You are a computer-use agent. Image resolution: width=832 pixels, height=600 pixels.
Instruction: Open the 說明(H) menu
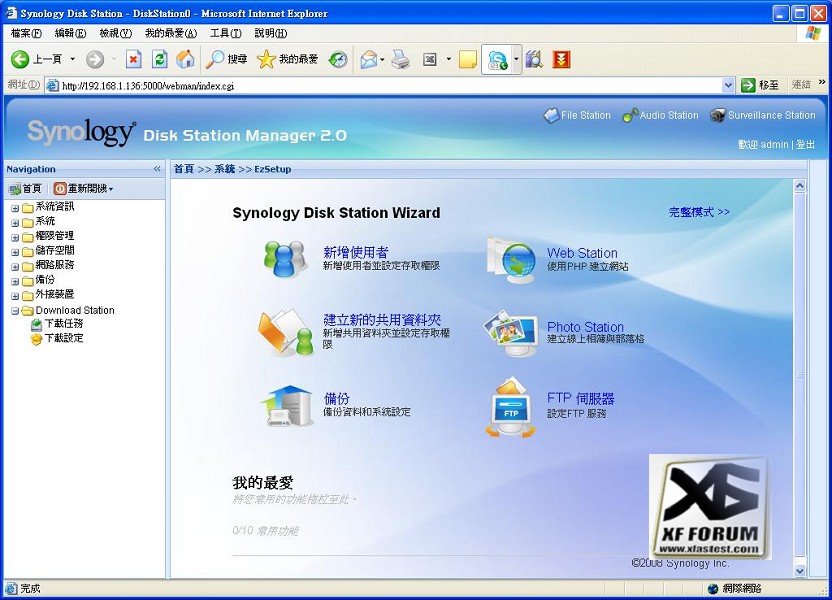[270, 33]
